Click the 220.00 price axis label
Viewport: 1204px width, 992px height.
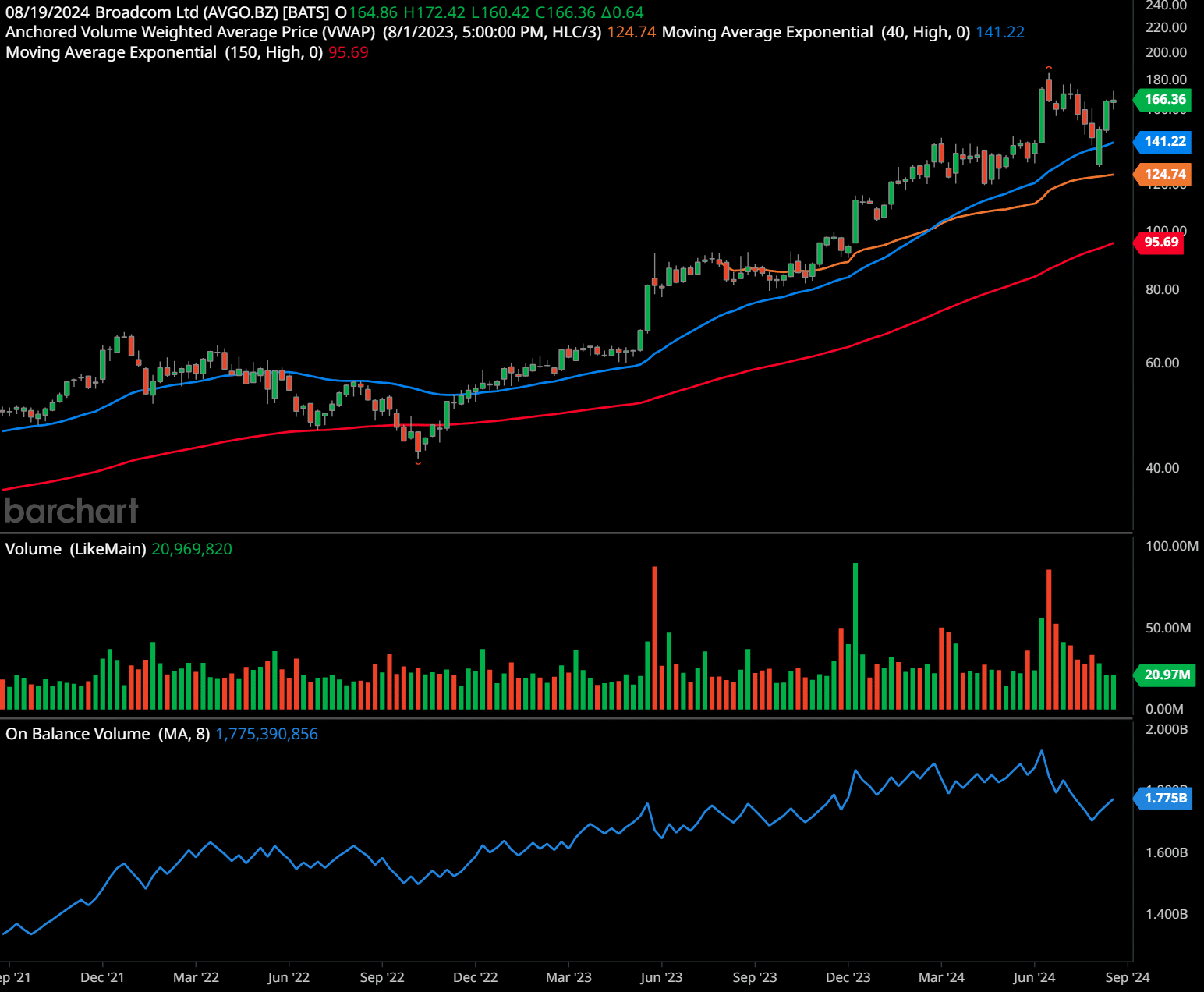pos(1166,27)
